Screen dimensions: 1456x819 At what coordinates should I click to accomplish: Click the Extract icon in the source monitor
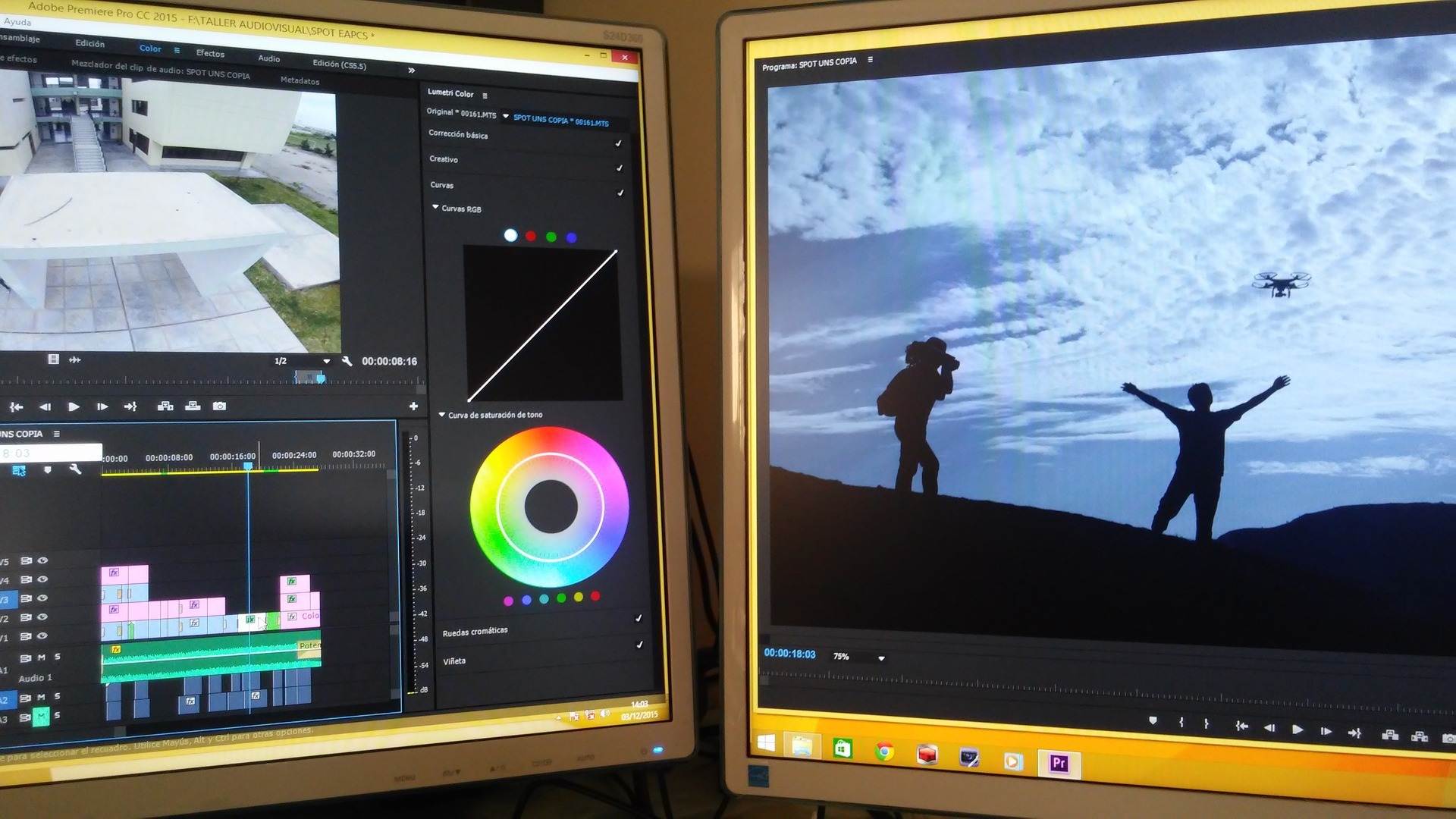point(194,406)
